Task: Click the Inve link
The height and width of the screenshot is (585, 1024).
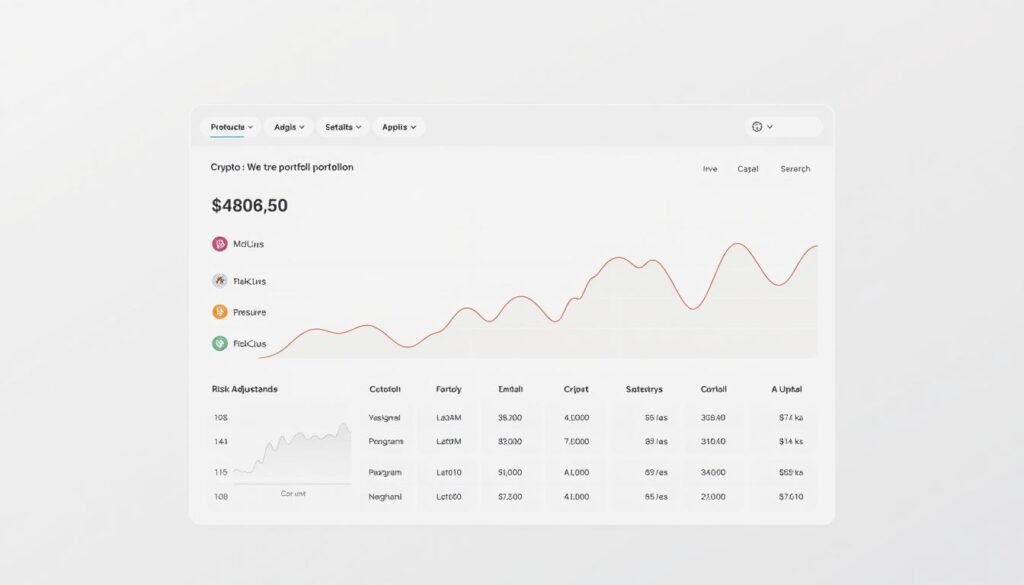Action: click(x=710, y=168)
